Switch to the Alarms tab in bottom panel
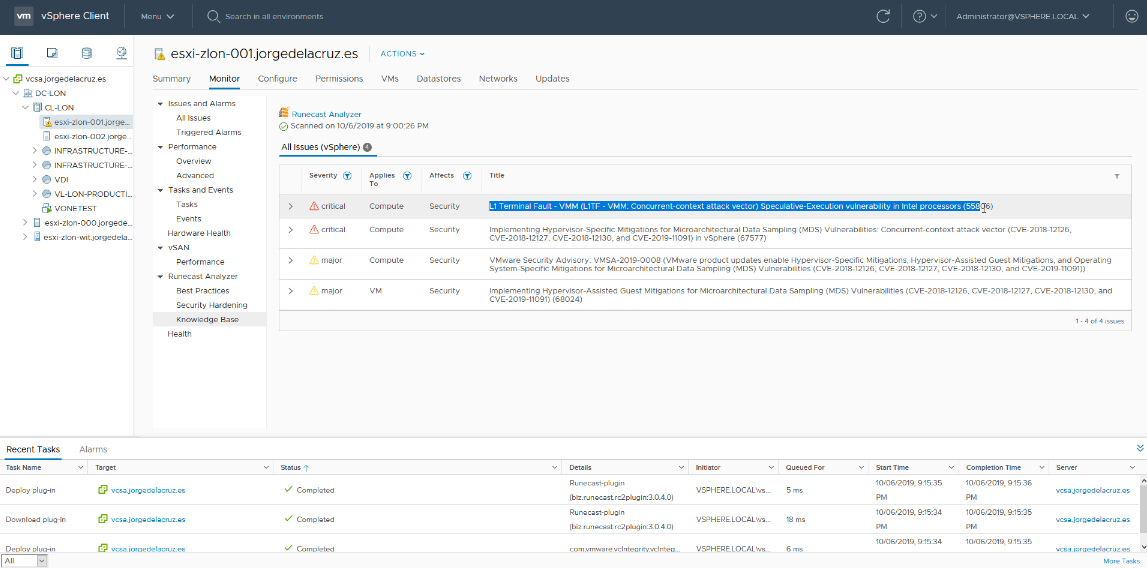 [x=93, y=449]
